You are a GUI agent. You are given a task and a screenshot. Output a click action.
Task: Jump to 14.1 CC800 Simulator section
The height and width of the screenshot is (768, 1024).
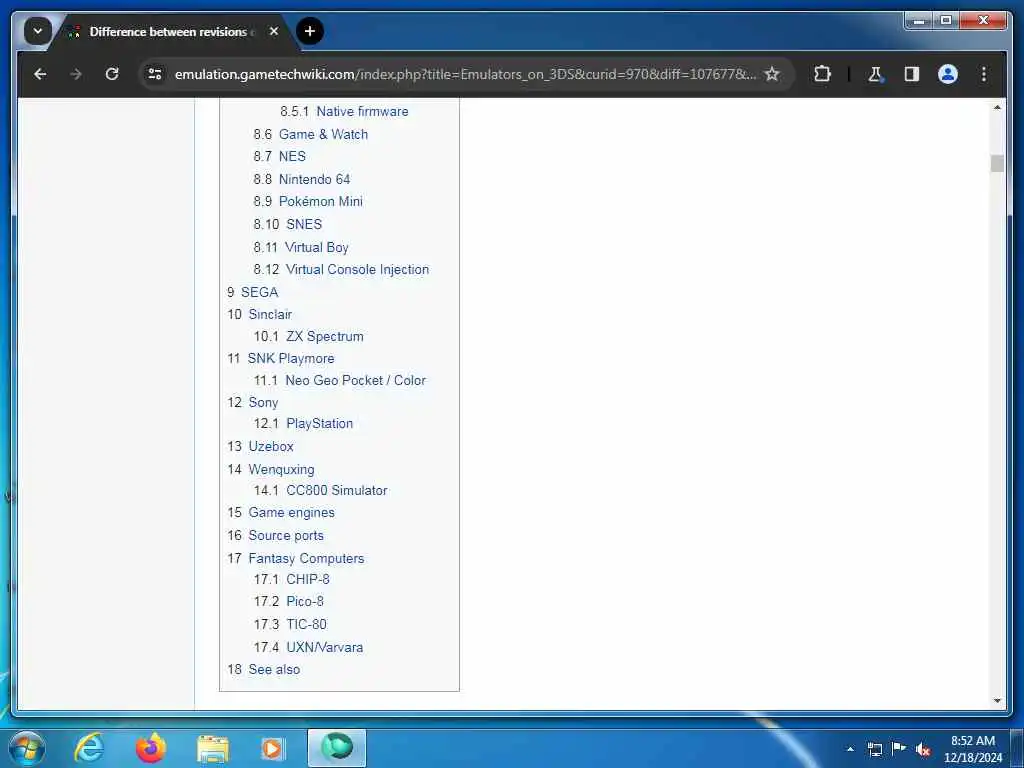321,490
